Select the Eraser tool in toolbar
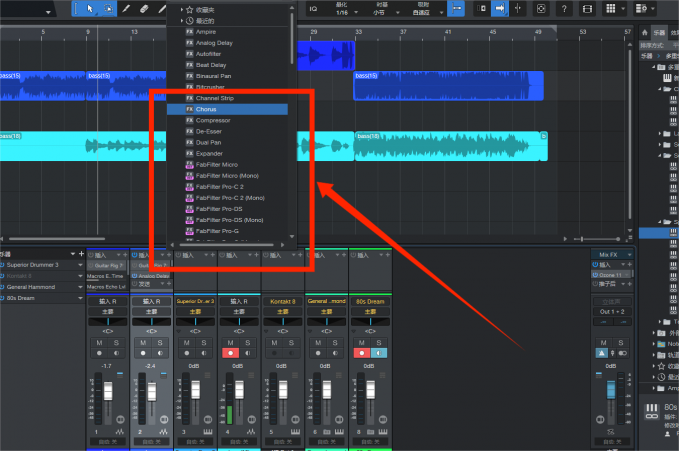This screenshot has width=679, height=451. (x=146, y=8)
